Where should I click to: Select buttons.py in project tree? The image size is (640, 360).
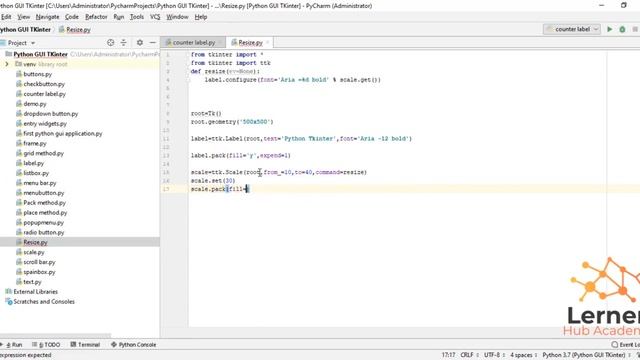38,74
